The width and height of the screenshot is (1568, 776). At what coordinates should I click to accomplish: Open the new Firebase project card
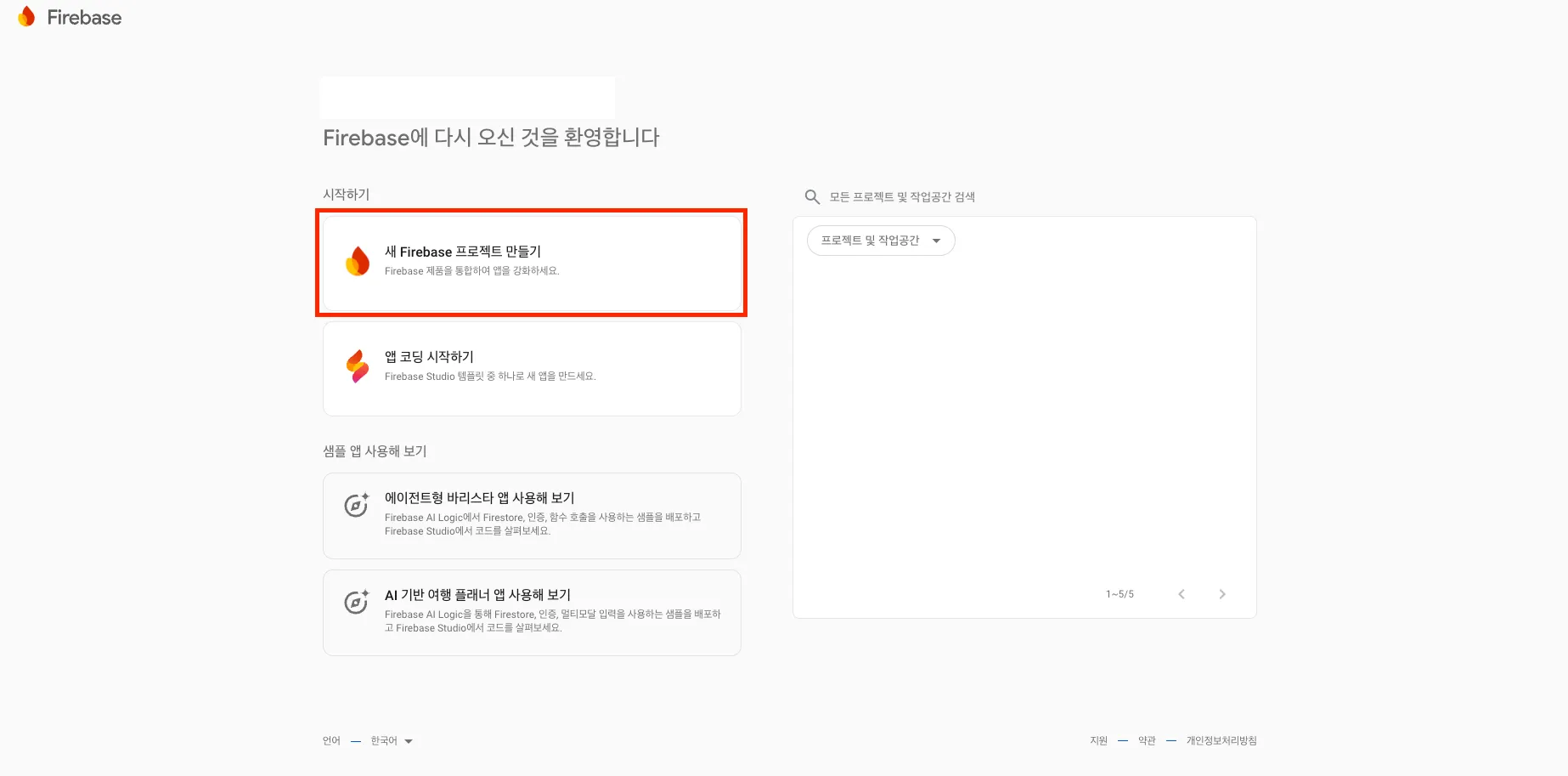click(x=532, y=263)
